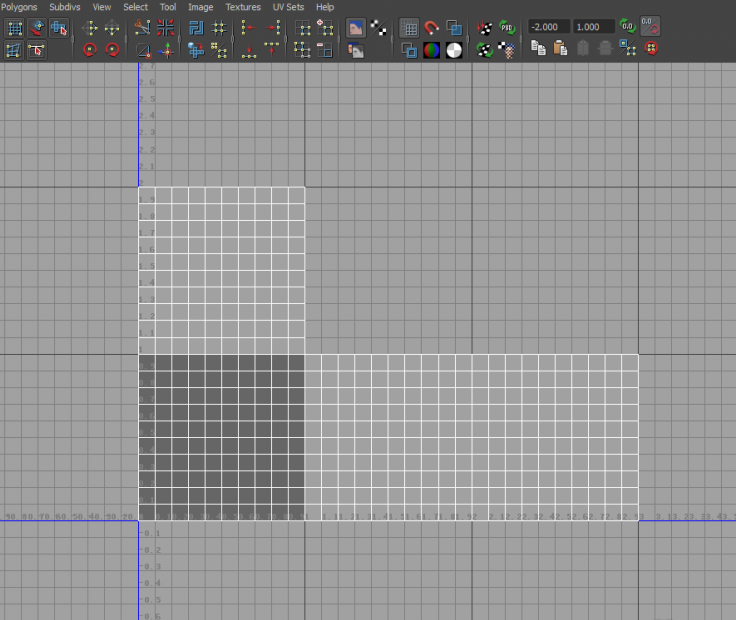Open the Tool menu

point(168,7)
